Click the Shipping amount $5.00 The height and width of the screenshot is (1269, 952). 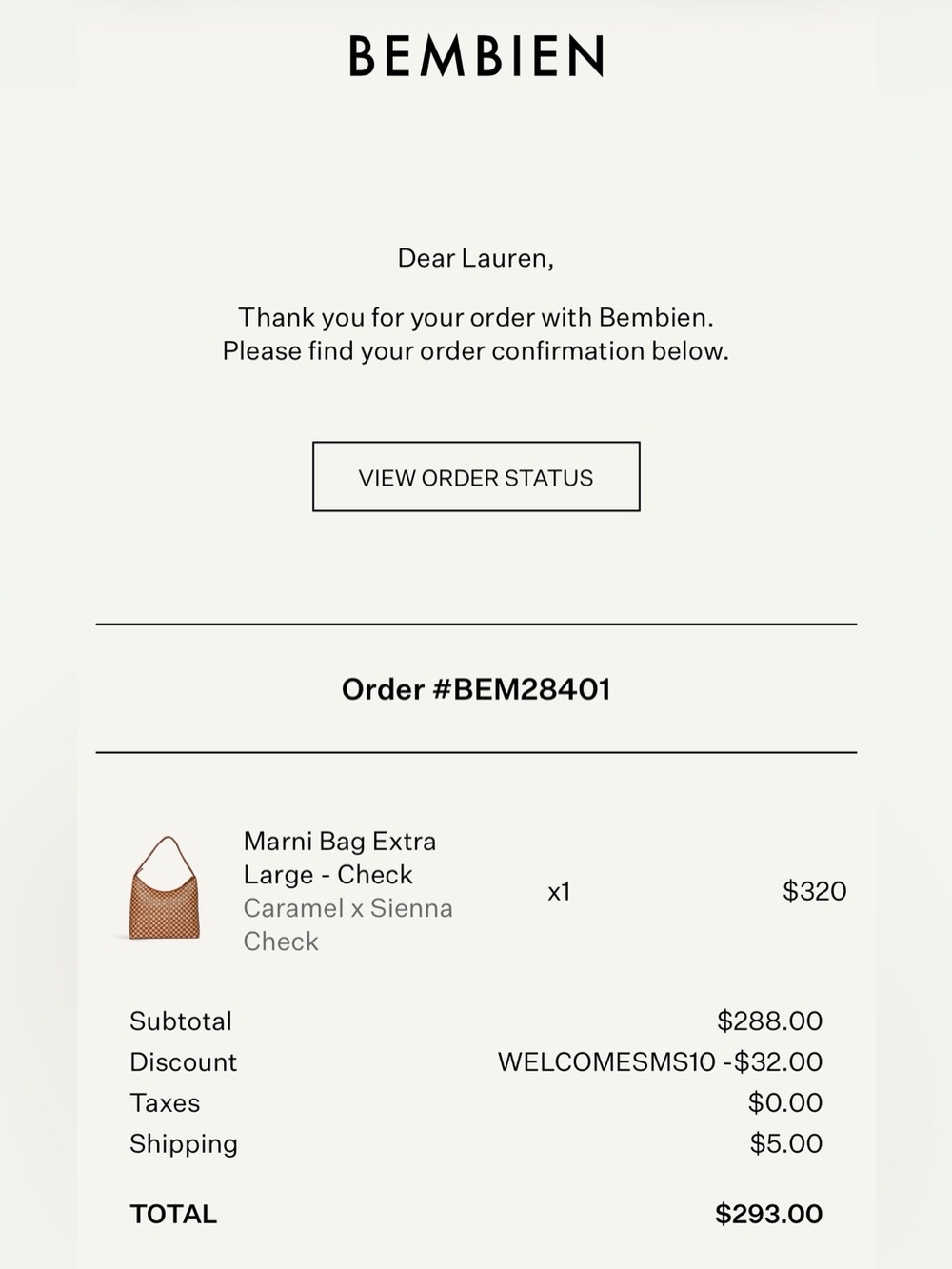(785, 1143)
